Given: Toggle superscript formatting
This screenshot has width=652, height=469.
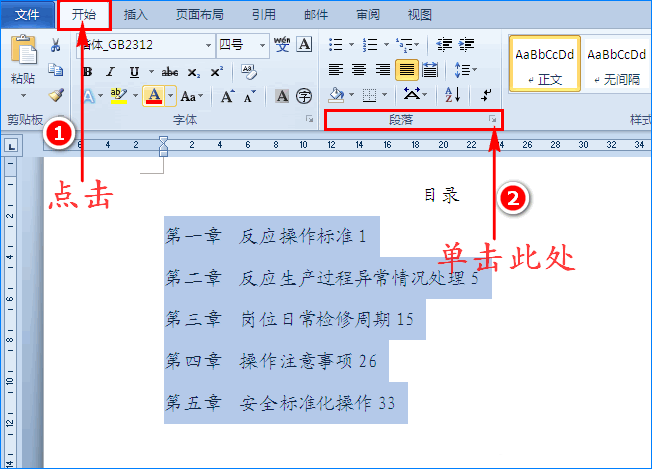Looking at the screenshot, I should [216, 72].
